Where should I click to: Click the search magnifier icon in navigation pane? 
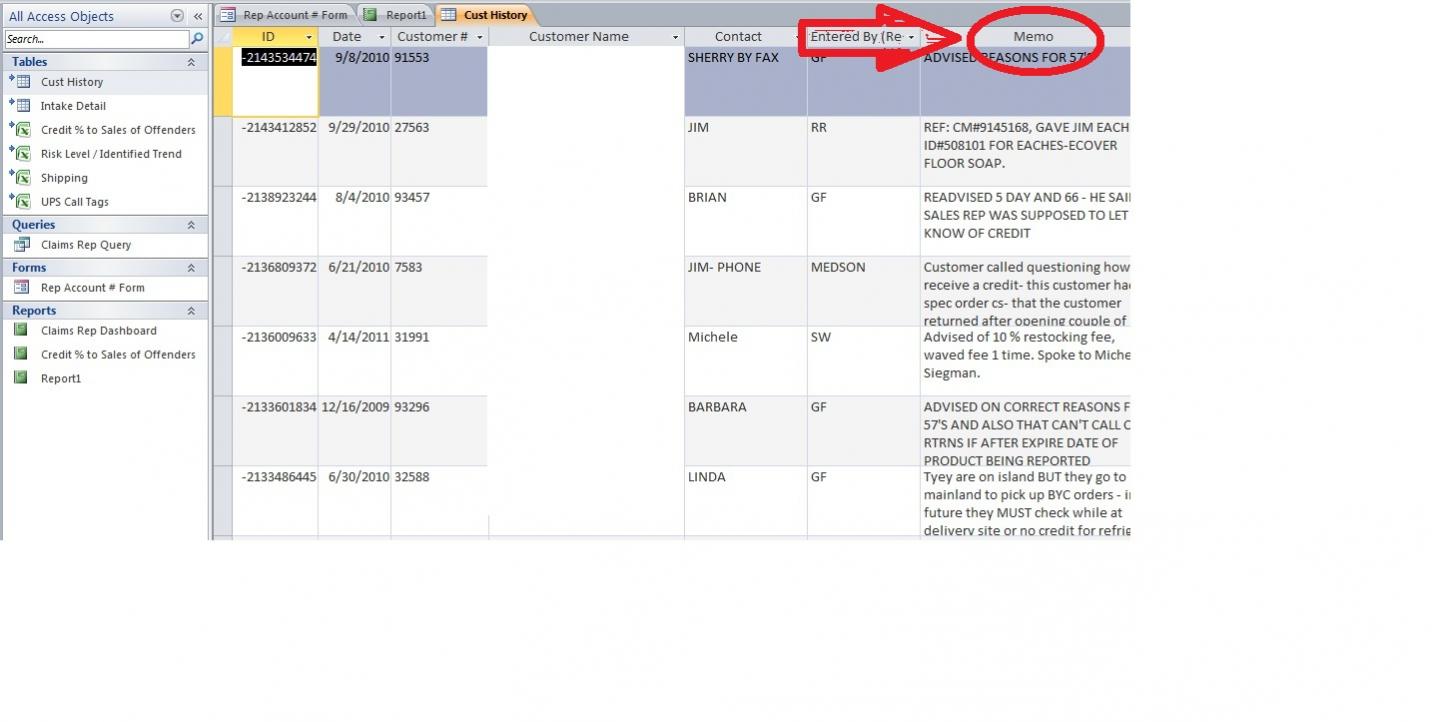point(197,39)
